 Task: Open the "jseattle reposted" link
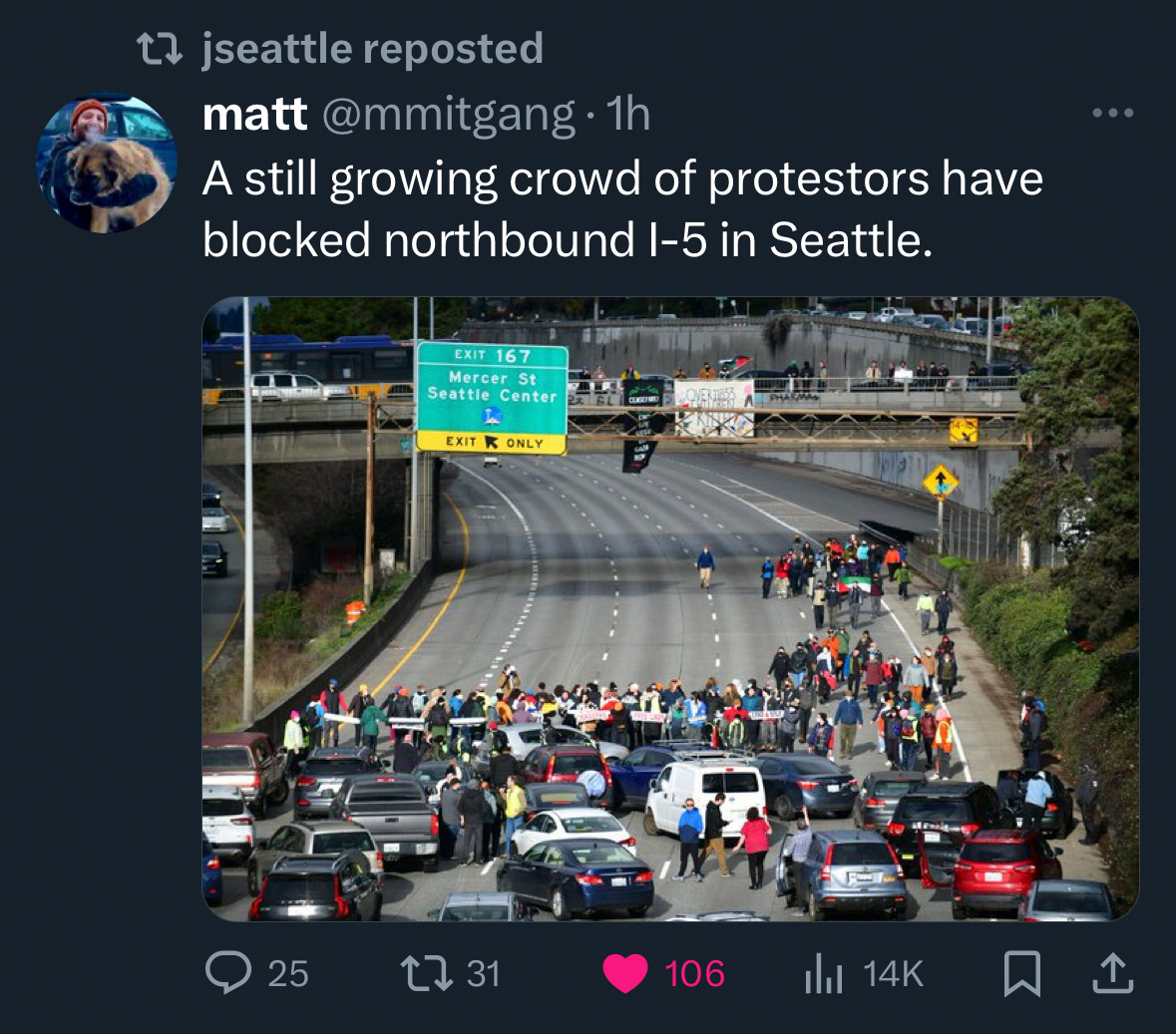coord(373,49)
